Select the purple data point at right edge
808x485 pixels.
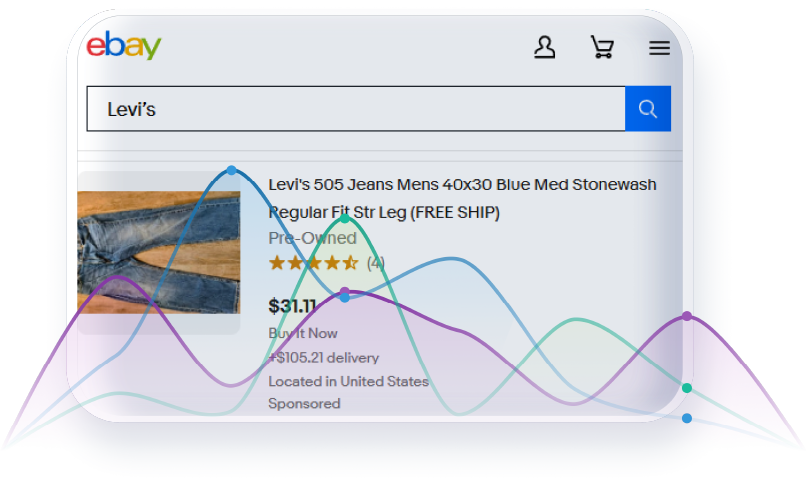coord(687,316)
